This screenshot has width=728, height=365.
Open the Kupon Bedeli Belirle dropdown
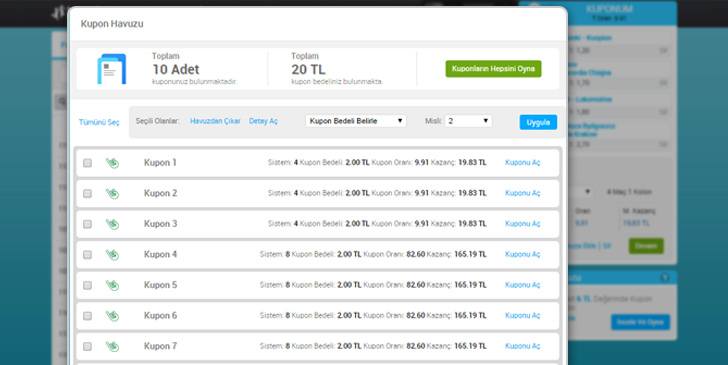pos(356,121)
